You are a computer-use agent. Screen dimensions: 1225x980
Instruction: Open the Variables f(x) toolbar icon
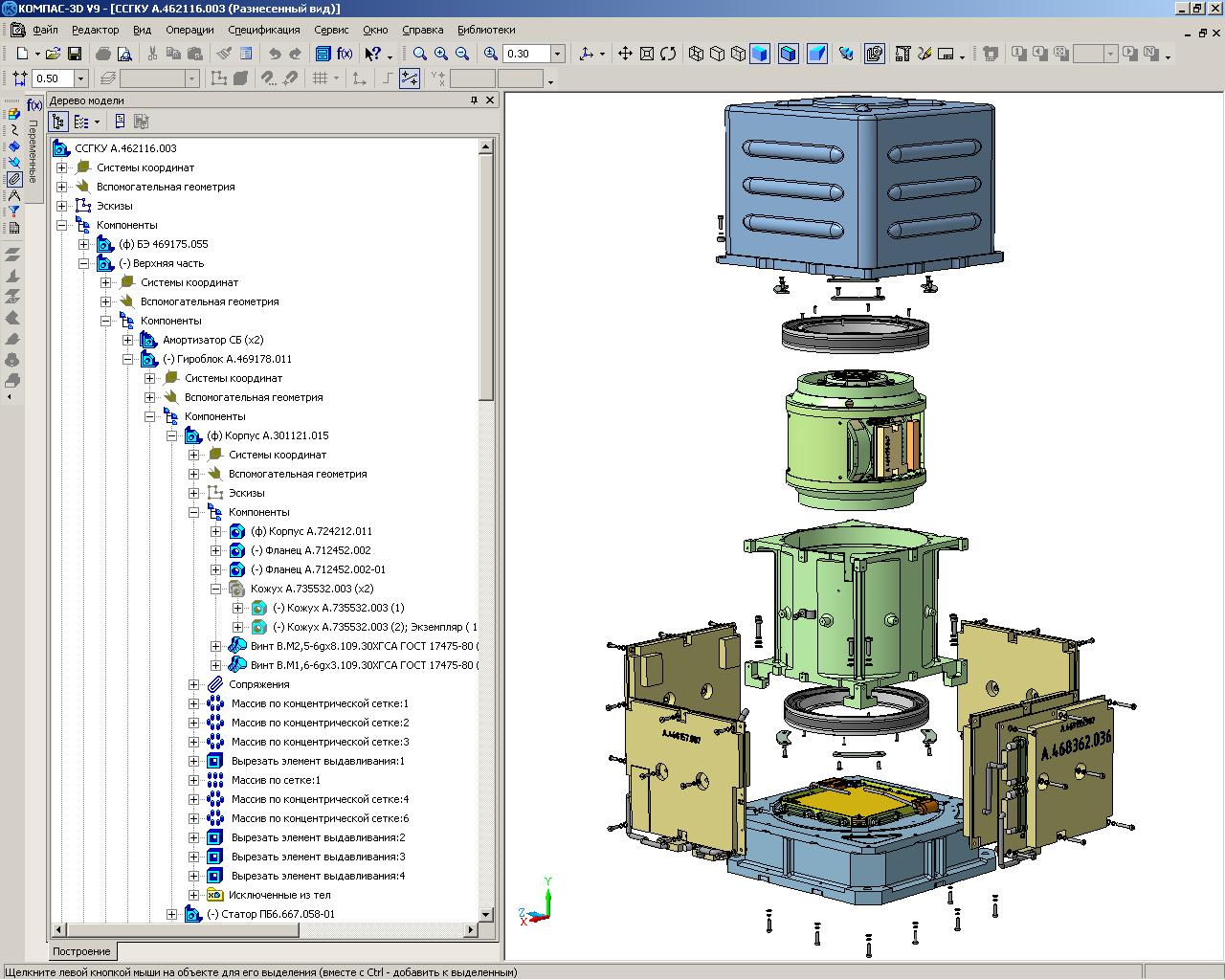tap(345, 54)
